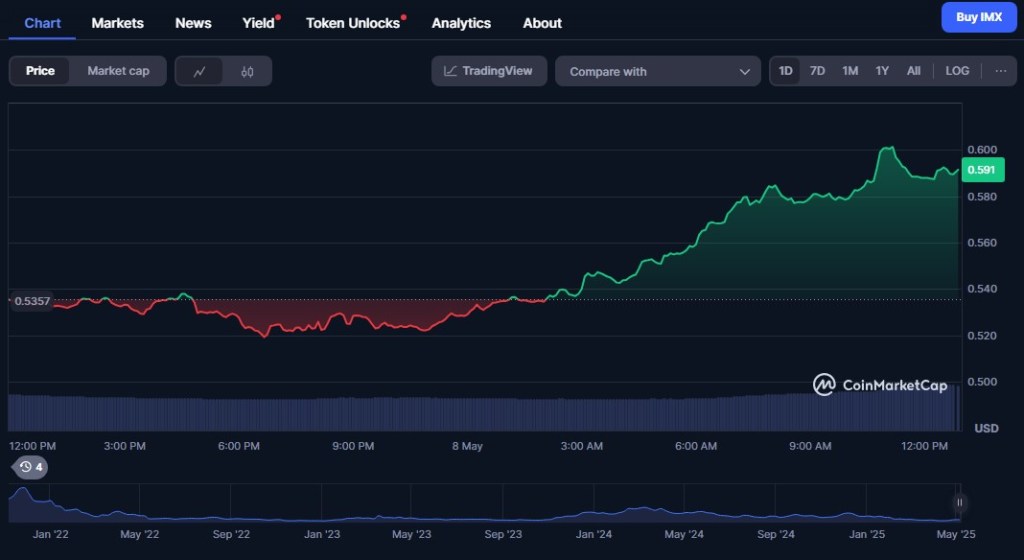Toggle chart to Market cap view
Image resolution: width=1024 pixels, height=560 pixels.
pos(118,71)
